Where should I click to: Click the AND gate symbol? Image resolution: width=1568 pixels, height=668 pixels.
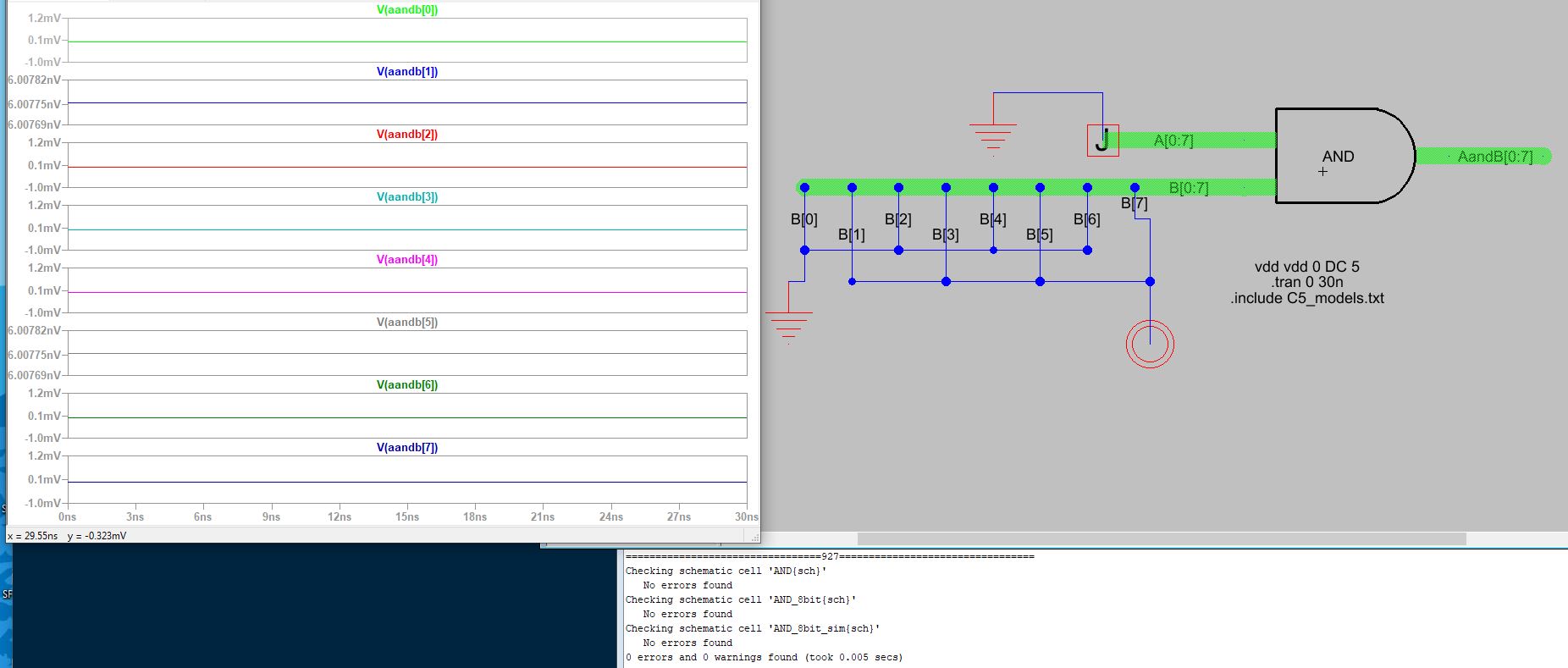1342,156
